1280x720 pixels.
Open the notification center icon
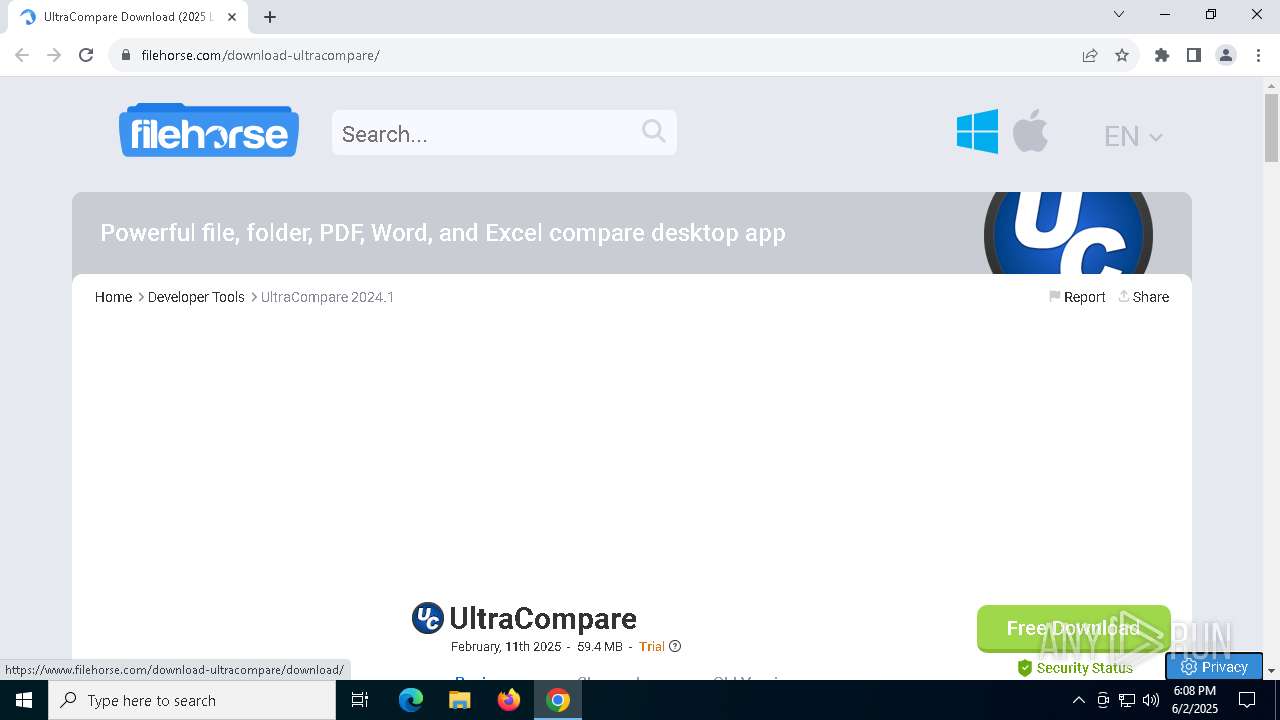1247,700
